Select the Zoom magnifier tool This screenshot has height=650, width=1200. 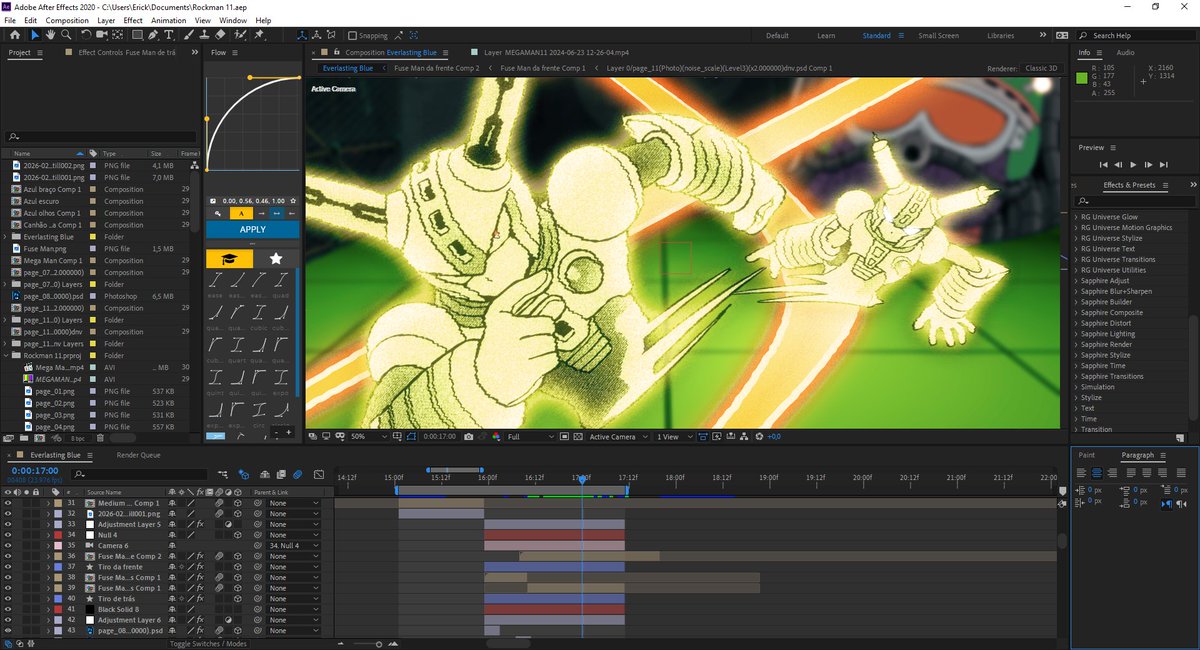tap(66, 35)
